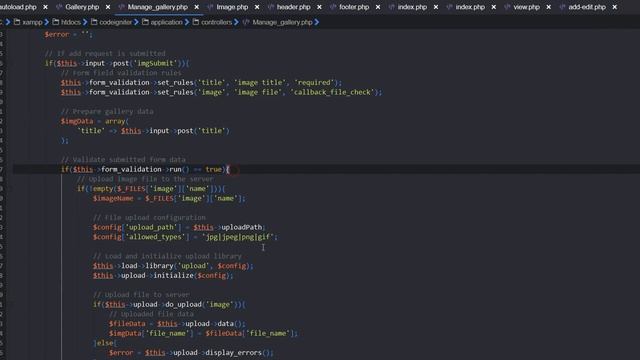Viewport: 640px width, 360px height.
Task: Click load->library('upload', $config) line
Action: click(173, 266)
